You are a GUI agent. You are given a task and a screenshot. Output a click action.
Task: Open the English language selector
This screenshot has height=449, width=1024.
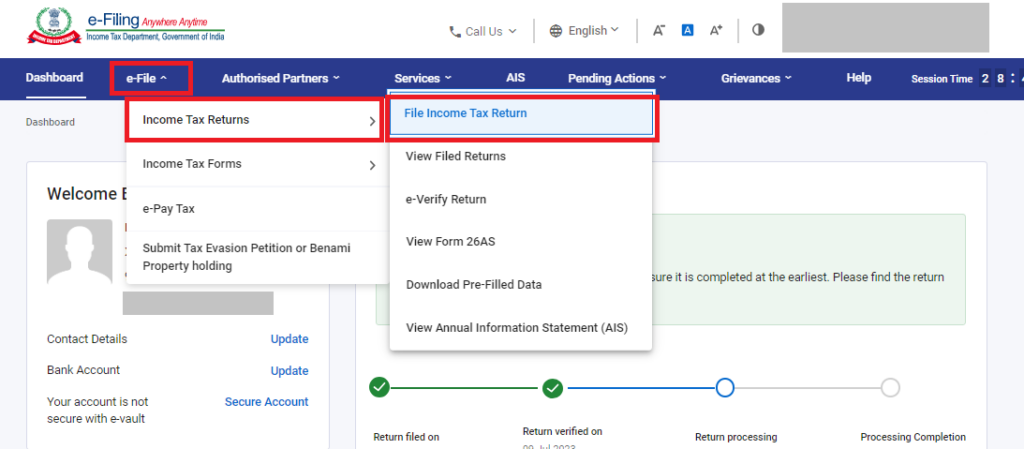584,31
